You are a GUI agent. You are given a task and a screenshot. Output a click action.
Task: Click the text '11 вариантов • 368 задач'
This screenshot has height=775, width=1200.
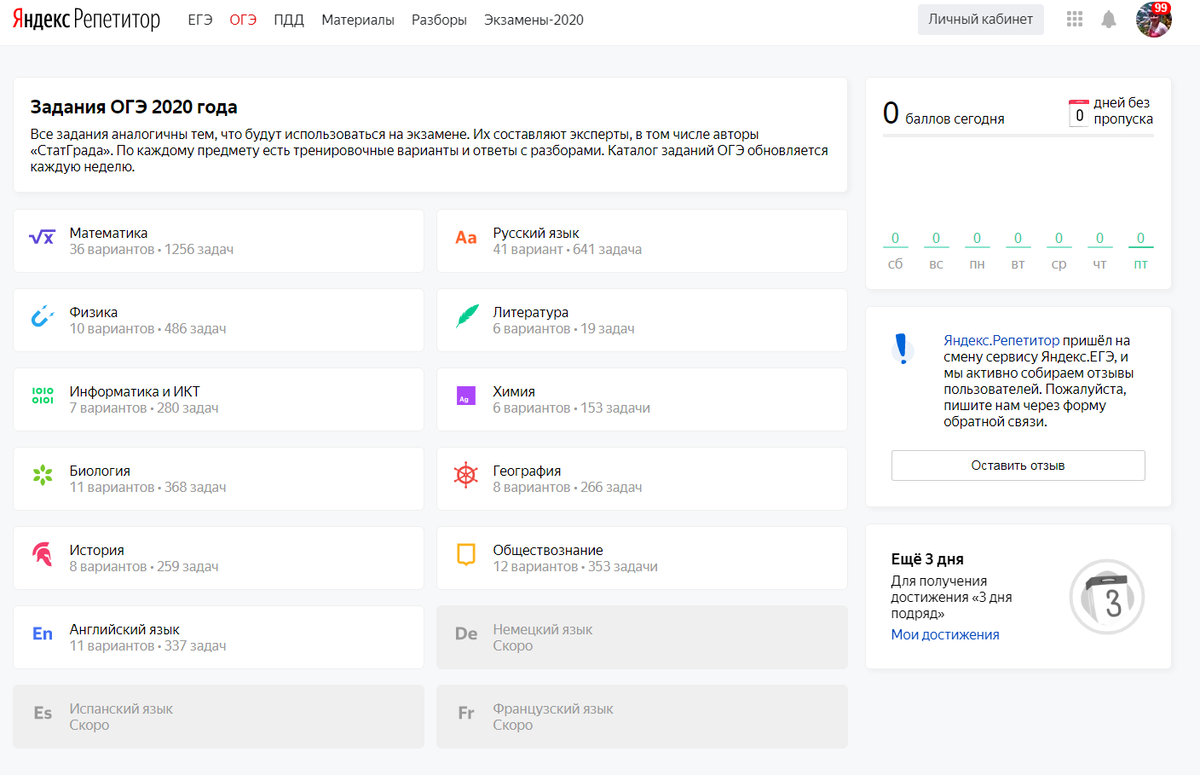pyautogui.click(x=148, y=487)
